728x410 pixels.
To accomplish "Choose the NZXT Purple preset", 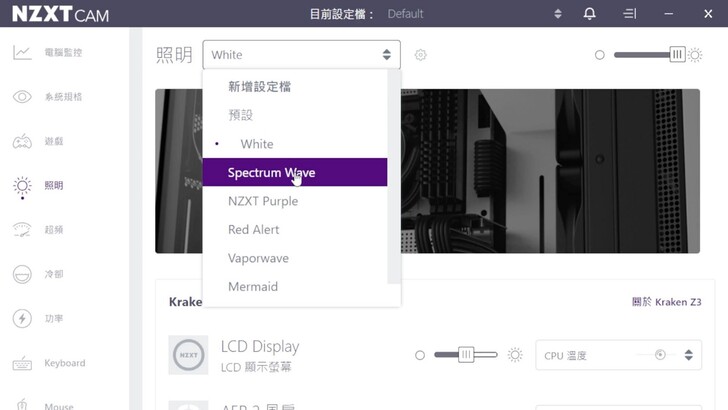I will pos(295,201).
